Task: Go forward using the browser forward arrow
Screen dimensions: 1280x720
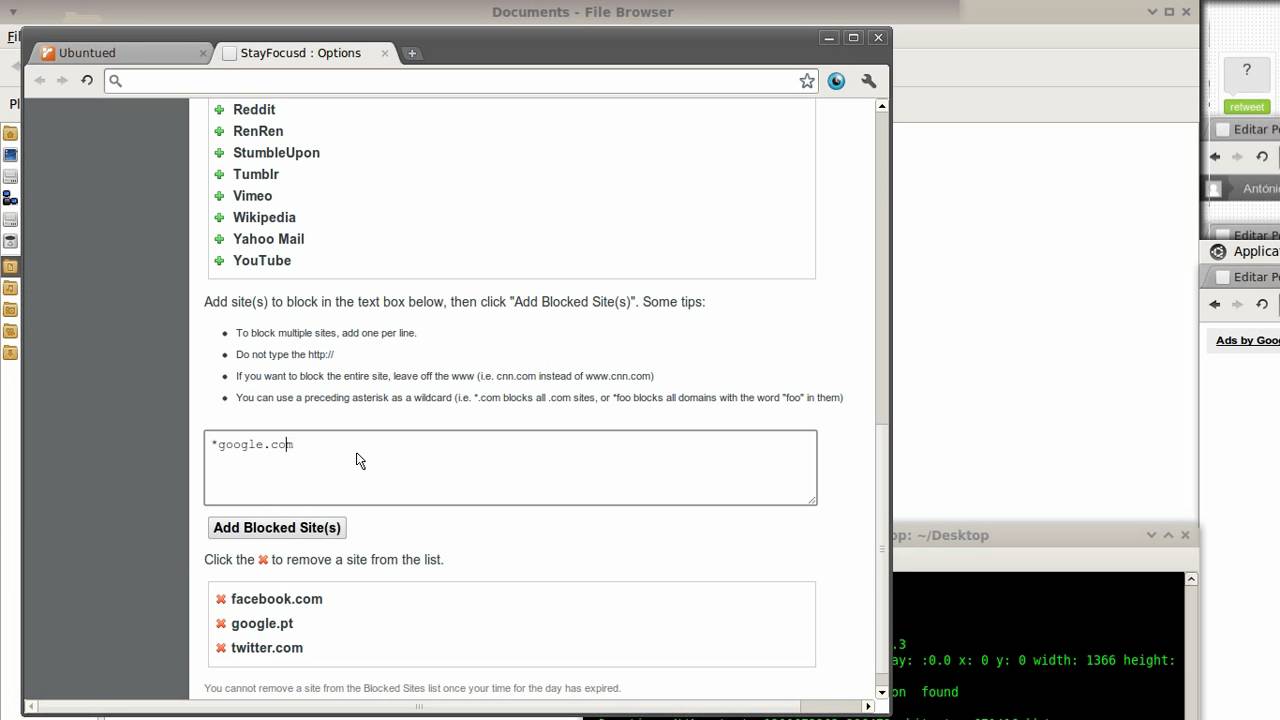Action: point(62,80)
